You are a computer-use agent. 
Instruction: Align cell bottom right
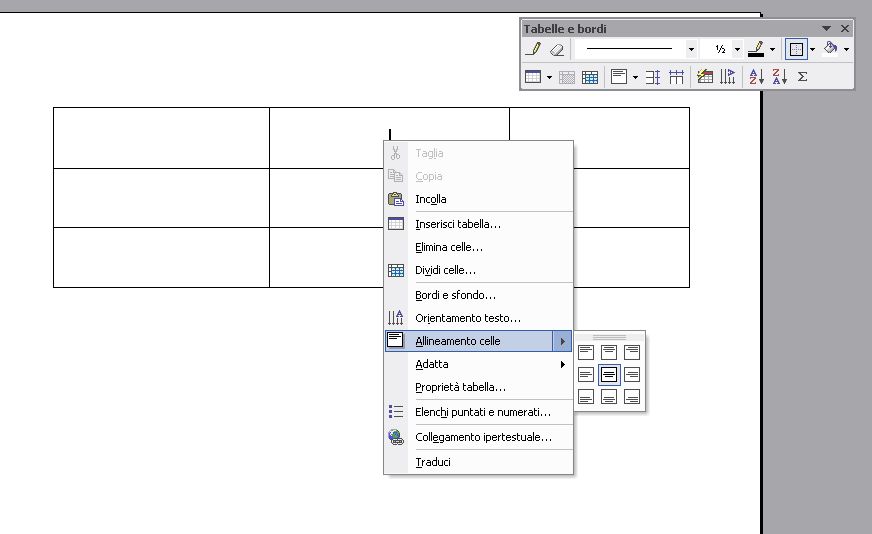(632, 397)
